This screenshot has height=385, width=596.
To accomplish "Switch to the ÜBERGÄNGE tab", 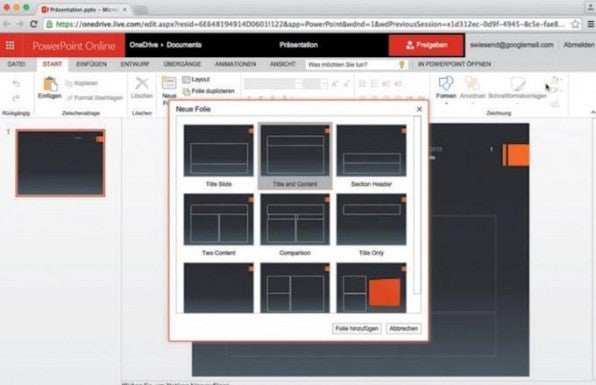I will (182, 64).
